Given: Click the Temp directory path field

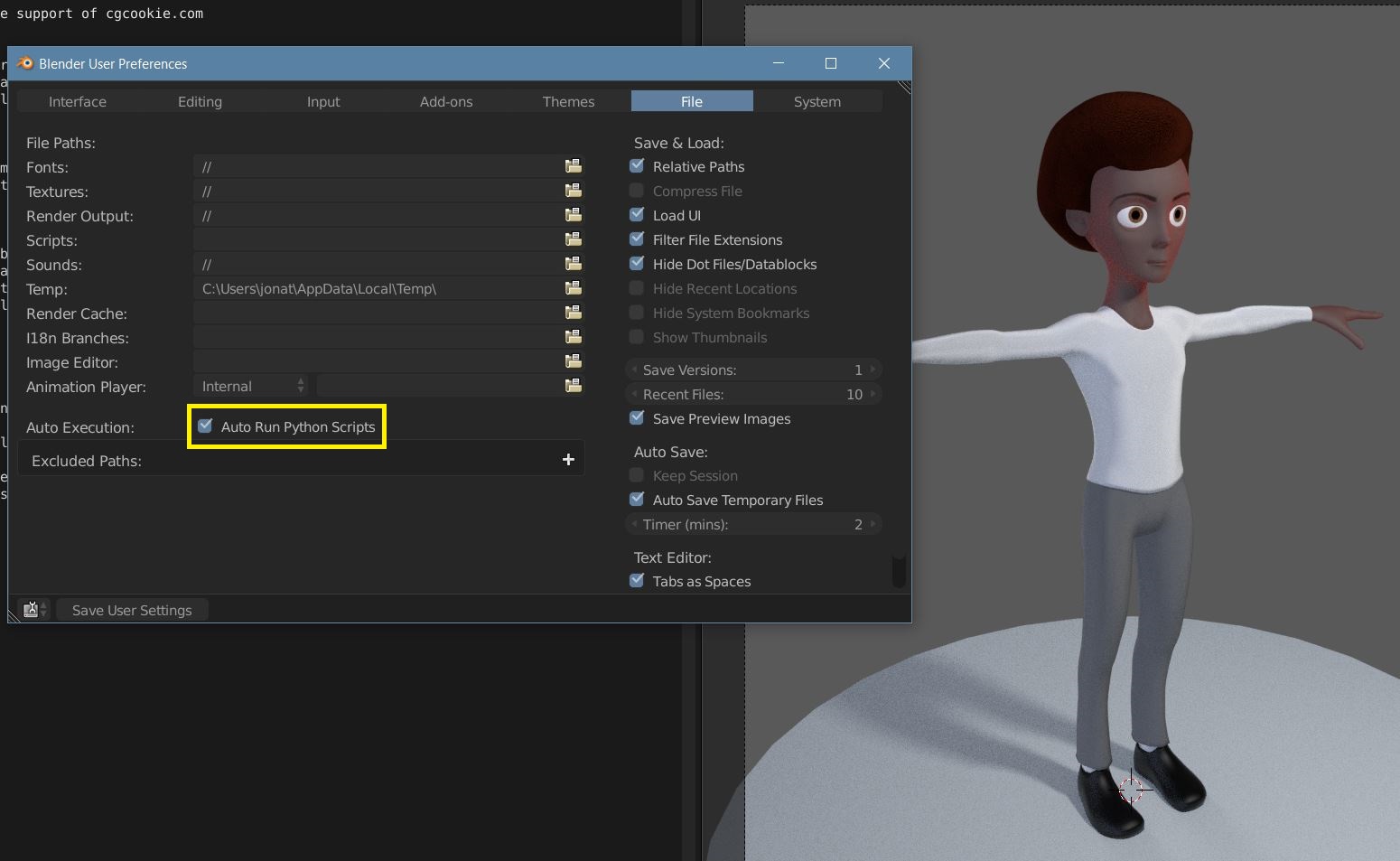Looking at the screenshot, I should [x=378, y=288].
